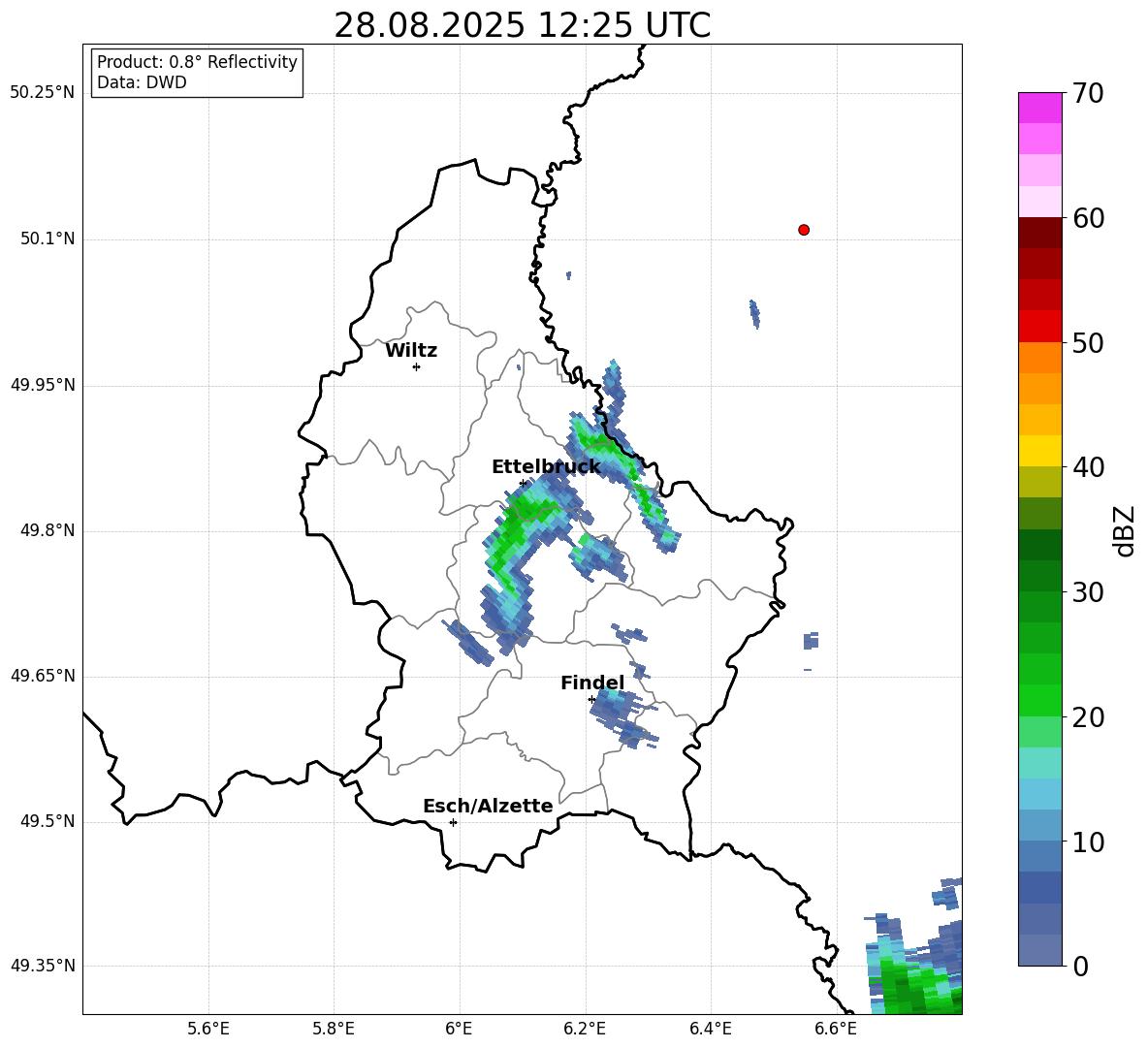Click the 40 tick on the colorbar
This screenshot has width=1148, height=1048.
pos(1088,467)
